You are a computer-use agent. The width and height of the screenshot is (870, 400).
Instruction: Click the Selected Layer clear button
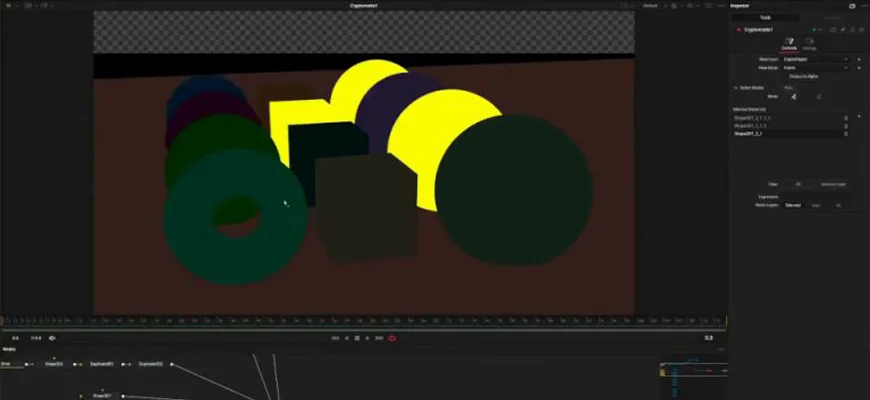click(832, 184)
